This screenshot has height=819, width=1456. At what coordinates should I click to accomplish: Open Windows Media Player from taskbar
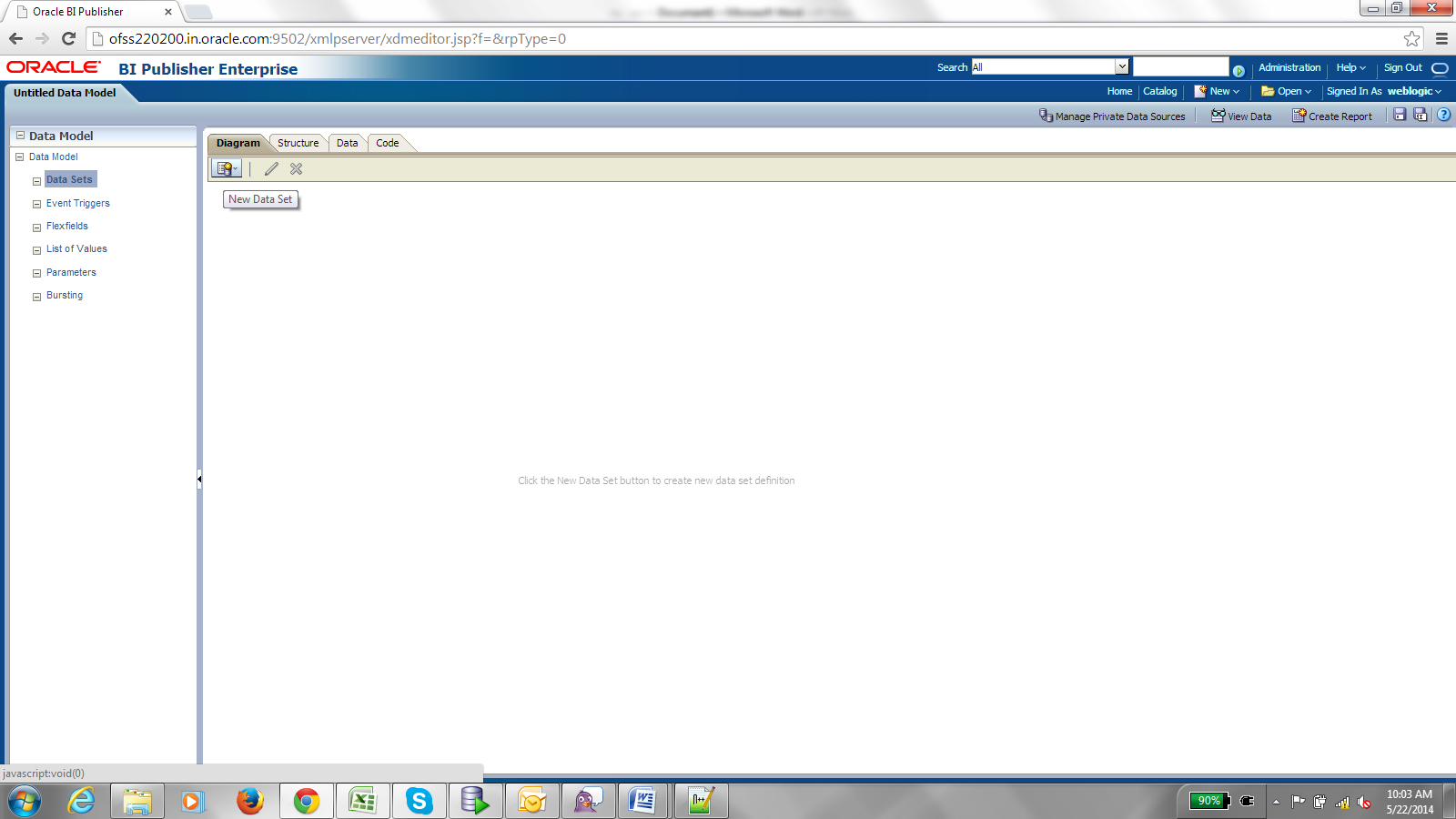pyautogui.click(x=192, y=802)
